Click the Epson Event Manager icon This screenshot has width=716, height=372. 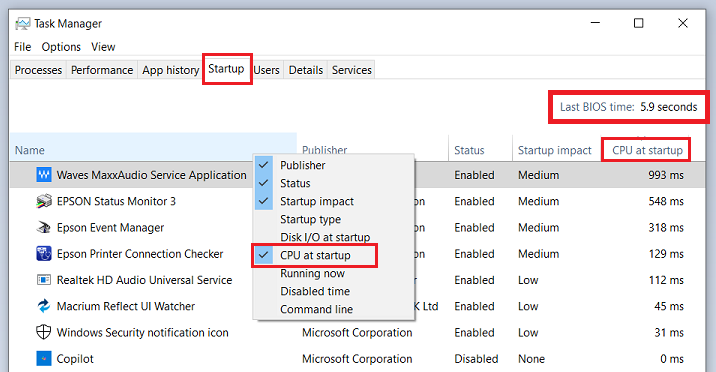coord(44,227)
